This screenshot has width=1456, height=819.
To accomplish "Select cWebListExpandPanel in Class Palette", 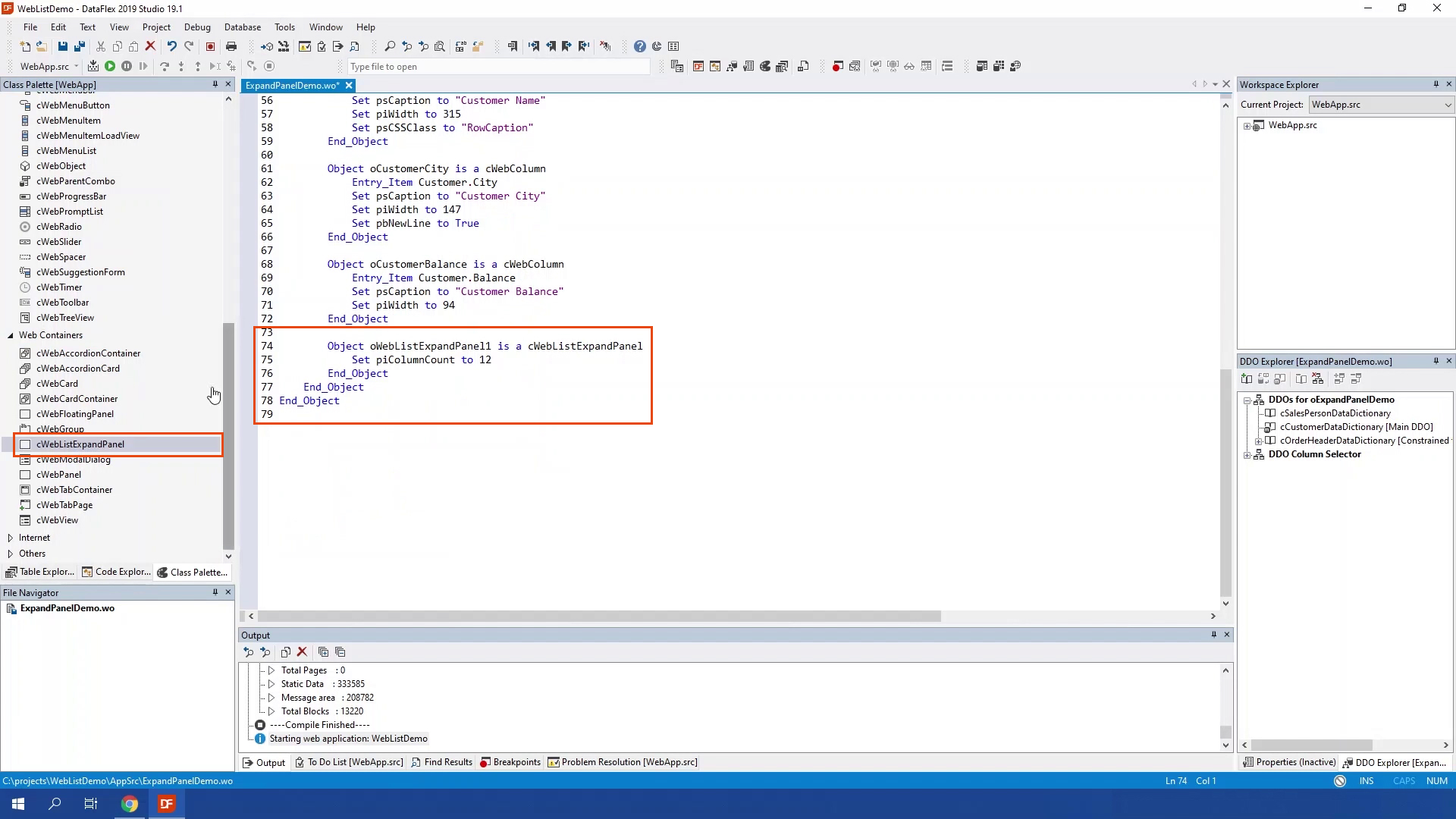I will [80, 444].
